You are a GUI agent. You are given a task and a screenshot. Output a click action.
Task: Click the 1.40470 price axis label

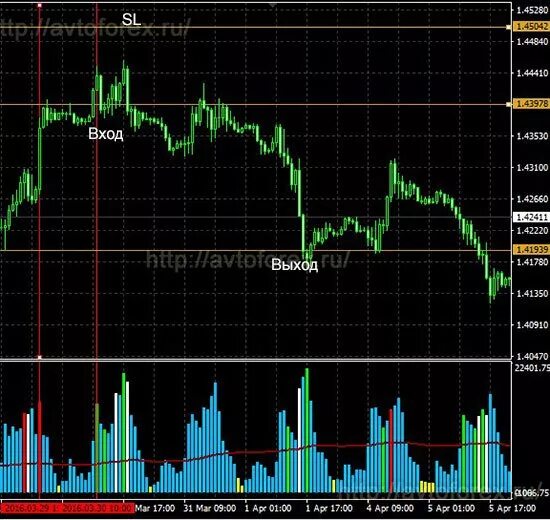532,356
